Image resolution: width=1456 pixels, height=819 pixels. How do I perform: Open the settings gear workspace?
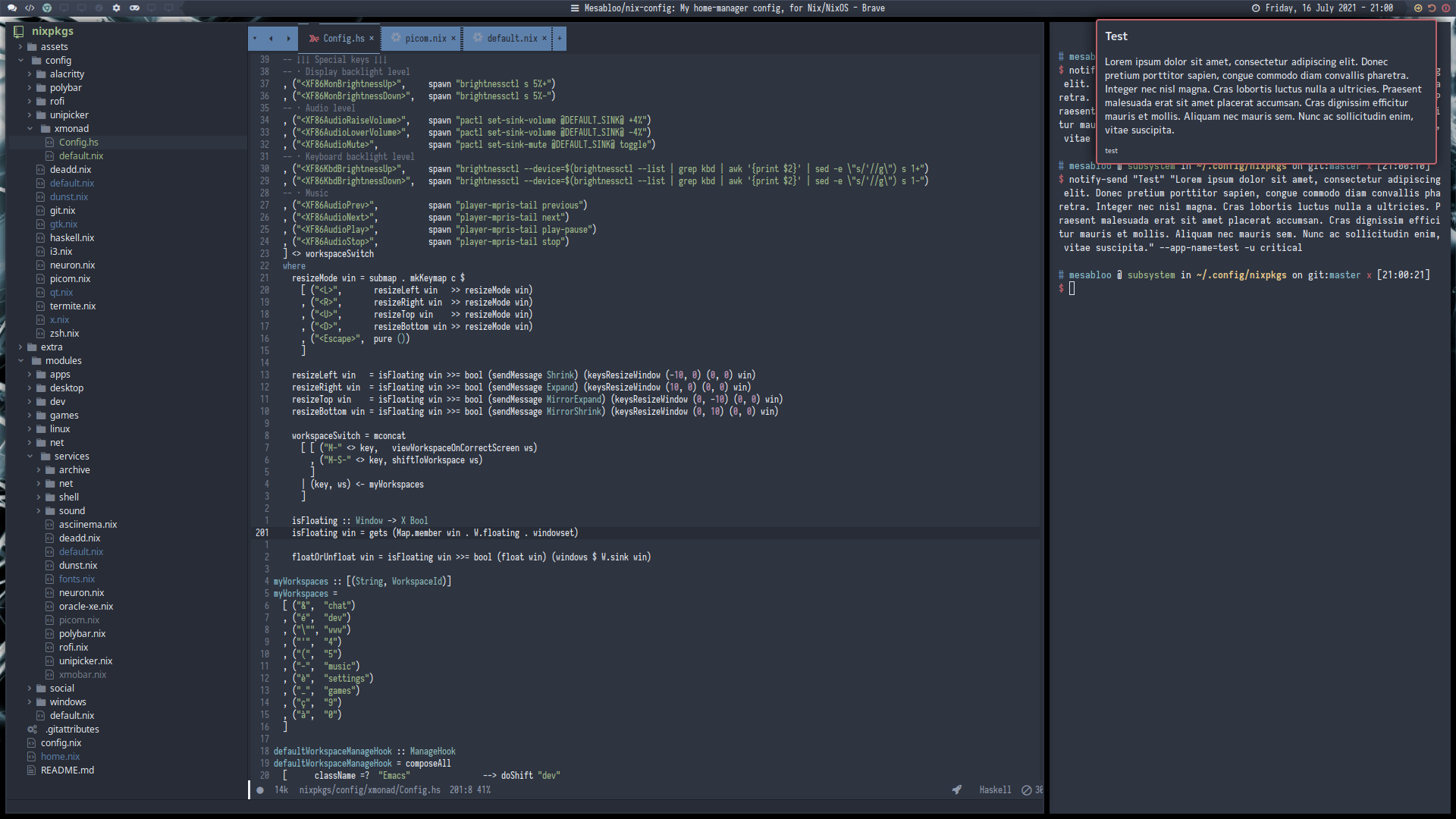pos(116,8)
